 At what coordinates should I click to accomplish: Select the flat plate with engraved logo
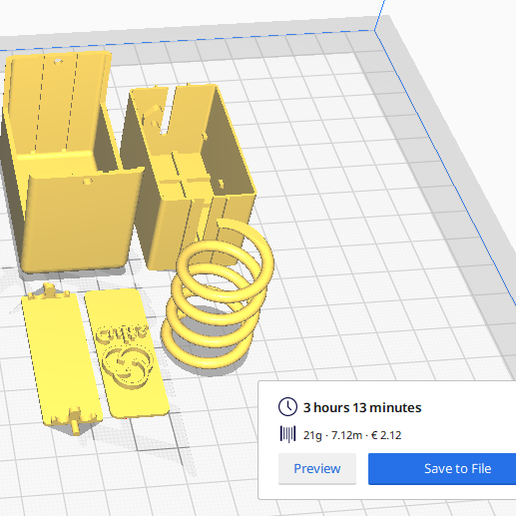click(127, 353)
